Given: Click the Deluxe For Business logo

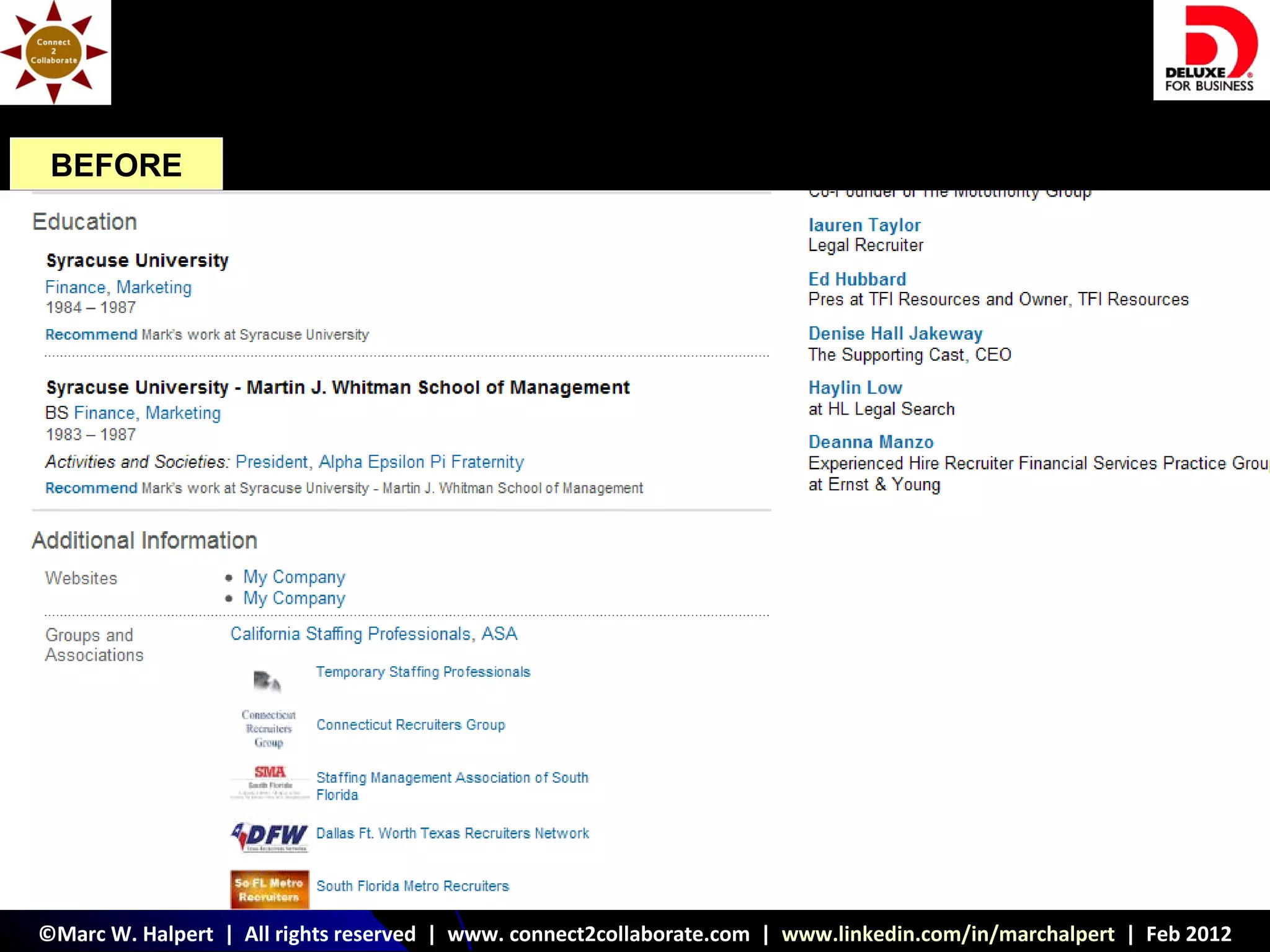Looking at the screenshot, I should click(1210, 50).
